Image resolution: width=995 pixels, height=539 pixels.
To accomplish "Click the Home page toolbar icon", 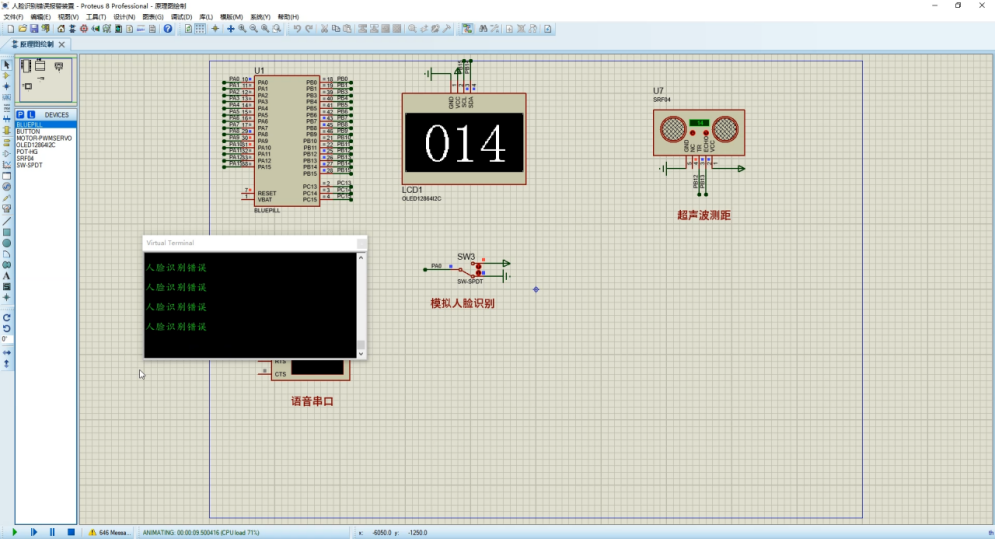I will click(61, 29).
